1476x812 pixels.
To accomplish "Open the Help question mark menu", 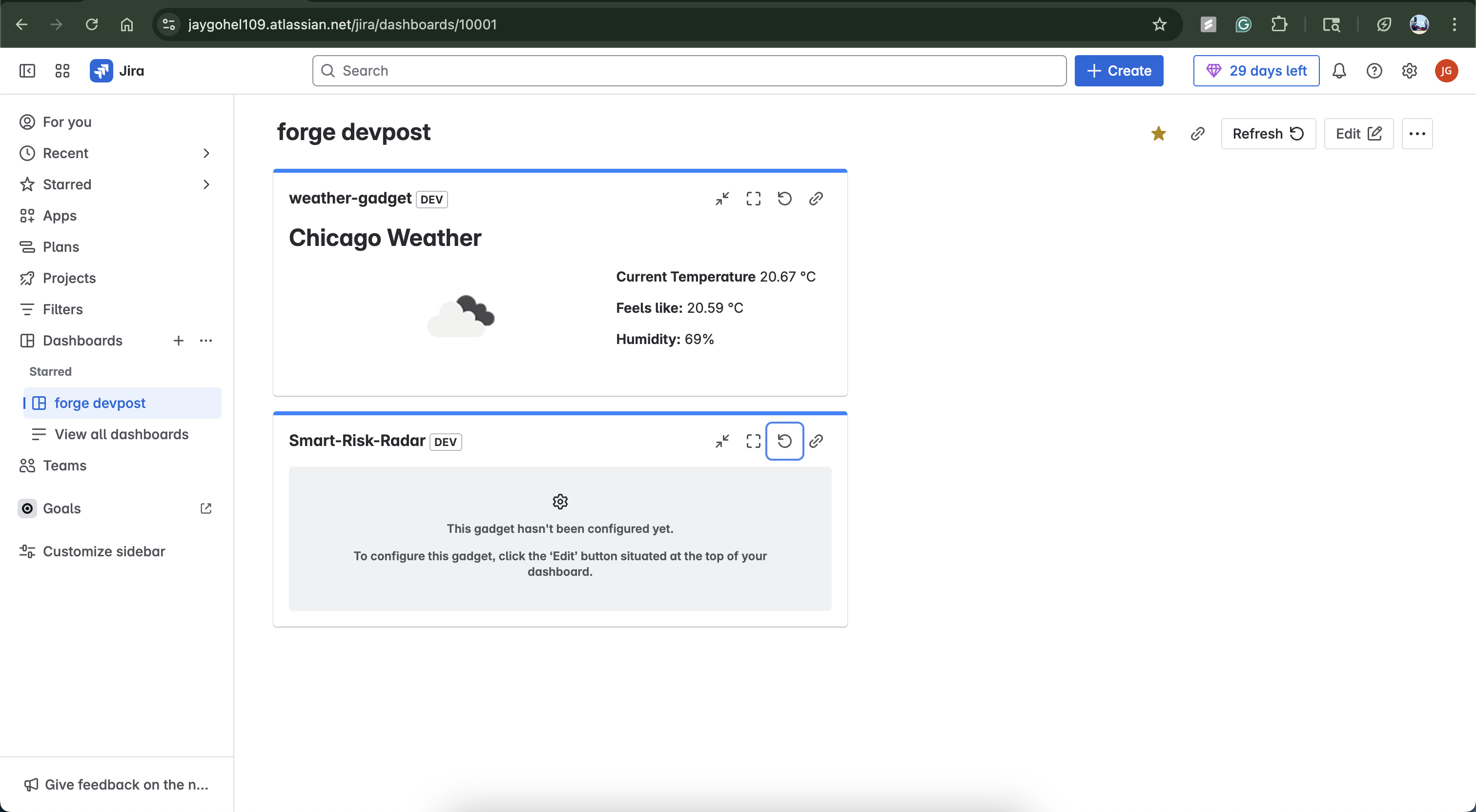I will tap(1374, 71).
